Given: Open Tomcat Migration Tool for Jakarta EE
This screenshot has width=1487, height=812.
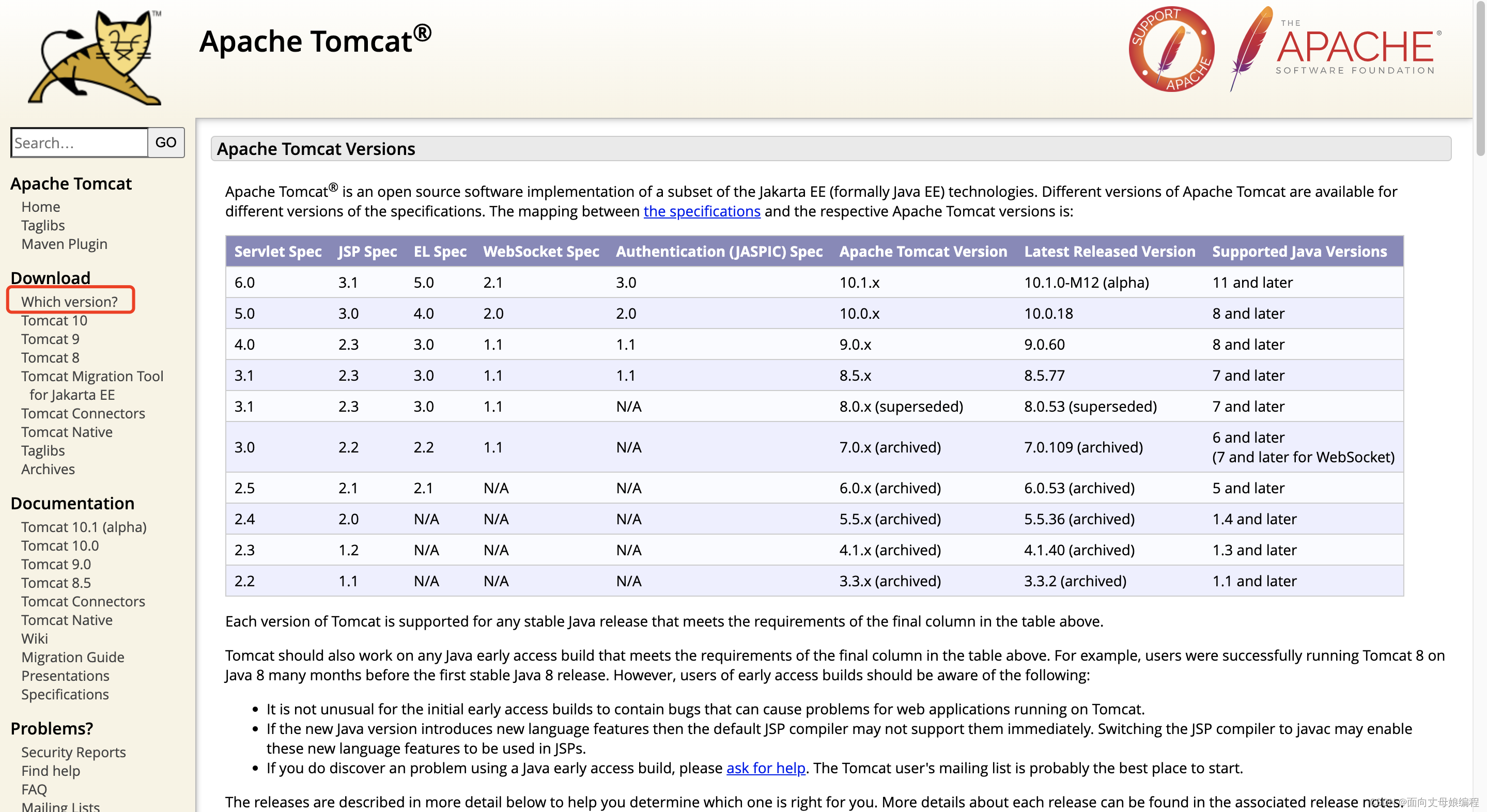Looking at the screenshot, I should (x=92, y=385).
